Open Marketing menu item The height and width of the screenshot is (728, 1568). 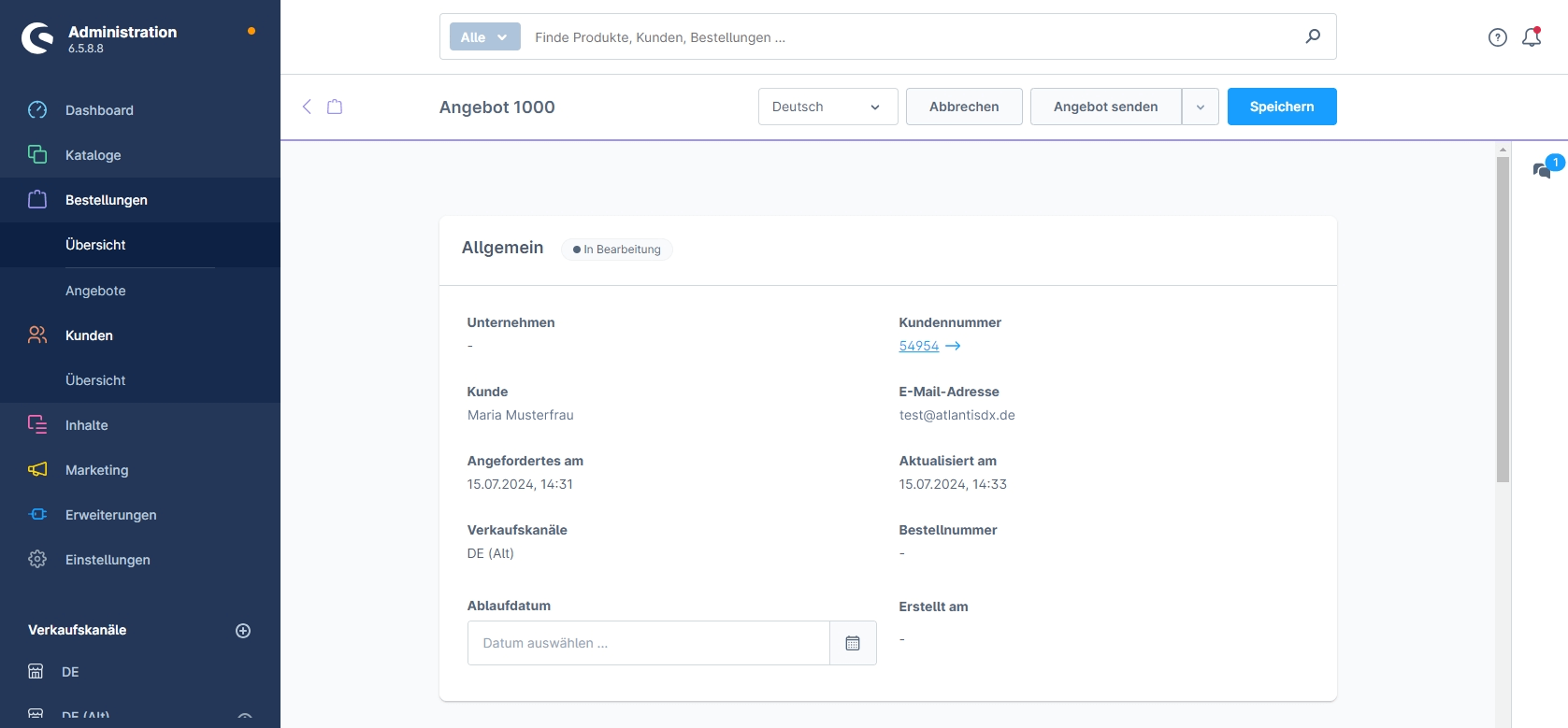click(96, 470)
